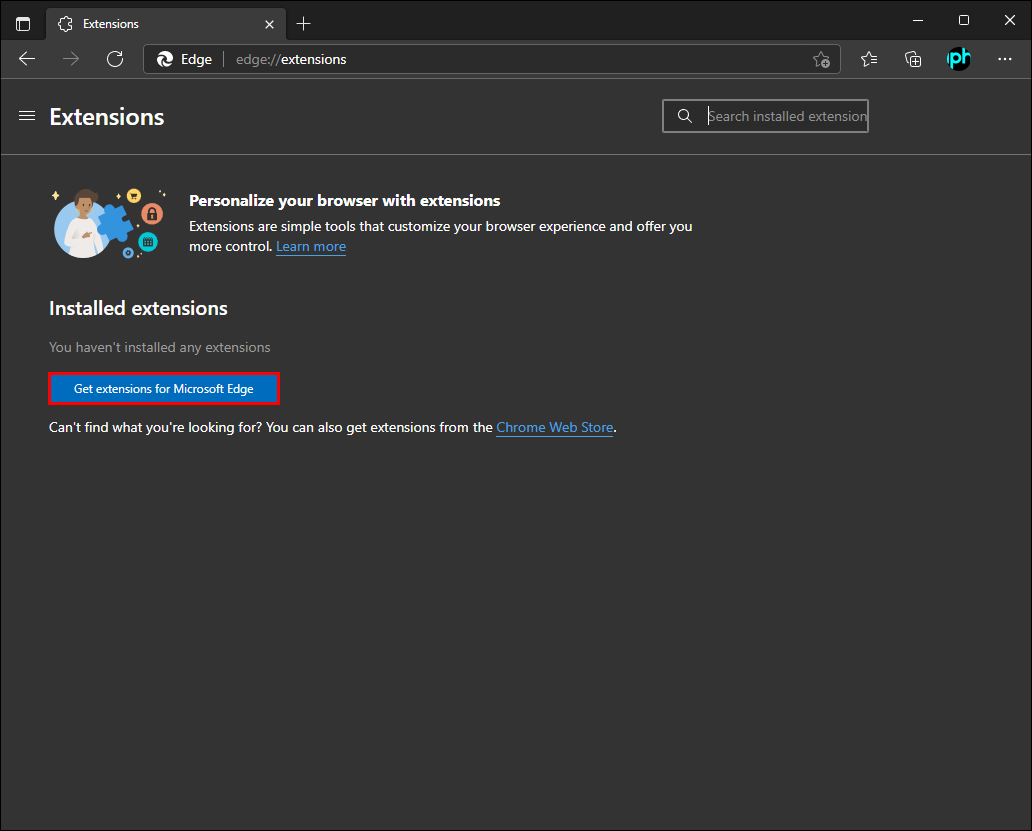Open the tab actions menu icon
Image resolution: width=1032 pixels, height=831 pixels.
pos(23,23)
